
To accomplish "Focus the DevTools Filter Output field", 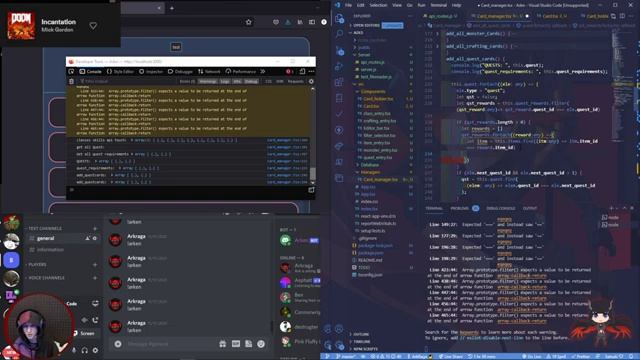I will (x=127, y=81).
